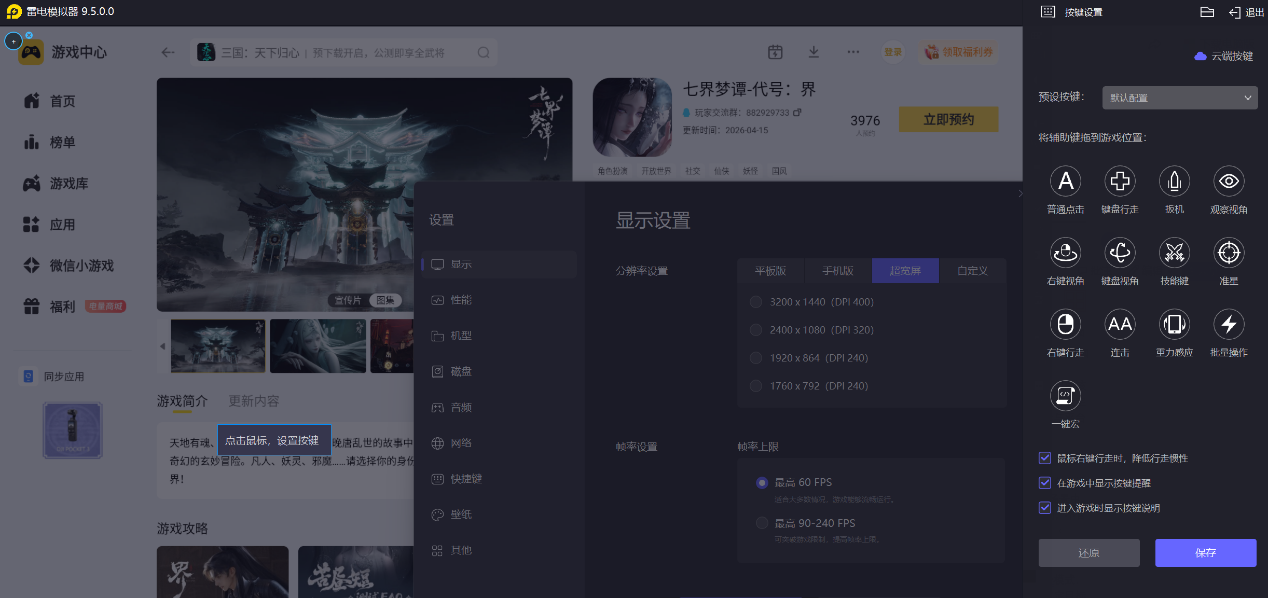Select the 连击 AA icon
The width and height of the screenshot is (1268, 598).
click(x=1120, y=324)
